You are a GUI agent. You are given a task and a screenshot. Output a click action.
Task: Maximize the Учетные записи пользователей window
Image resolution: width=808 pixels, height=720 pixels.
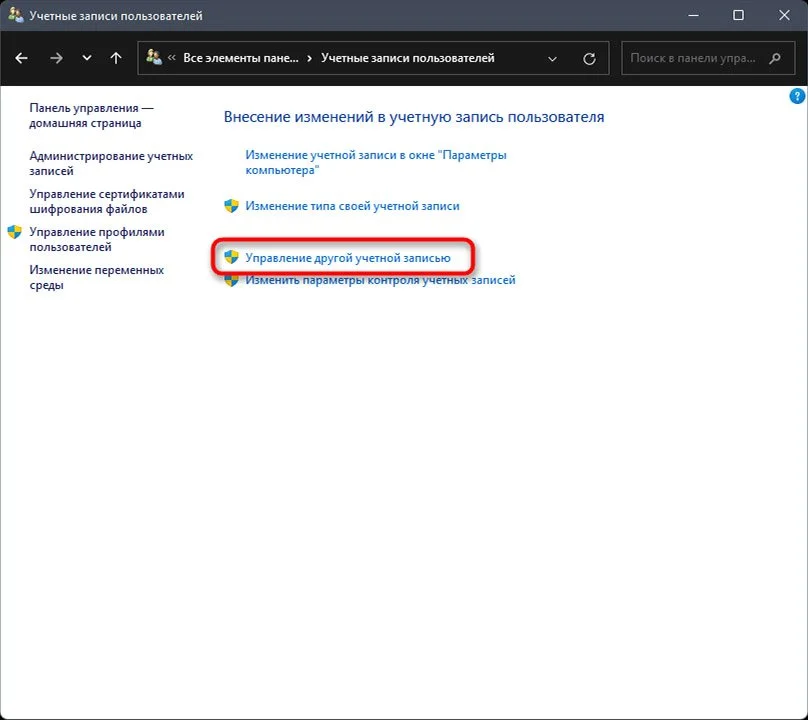(738, 15)
